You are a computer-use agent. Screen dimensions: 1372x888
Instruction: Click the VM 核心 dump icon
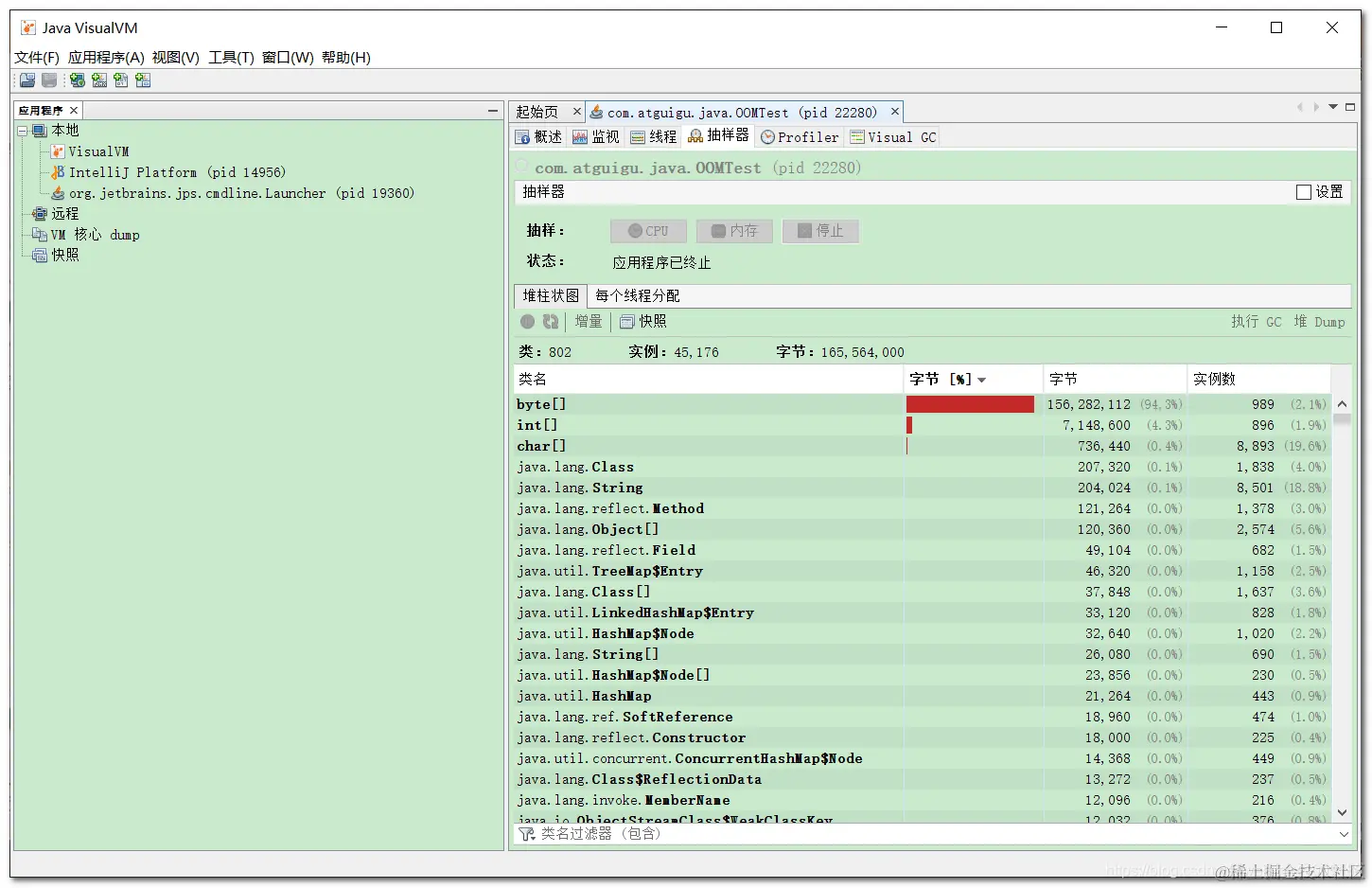click(x=40, y=235)
